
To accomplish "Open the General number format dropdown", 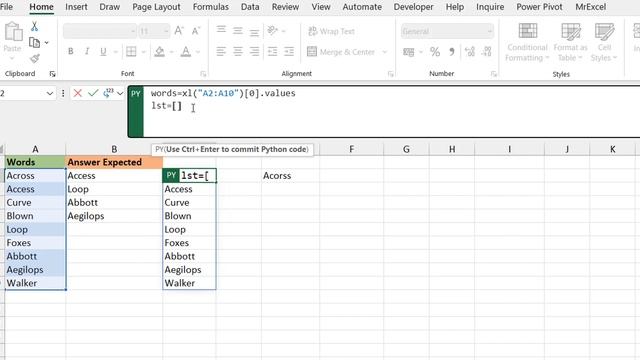I will [x=489, y=31].
